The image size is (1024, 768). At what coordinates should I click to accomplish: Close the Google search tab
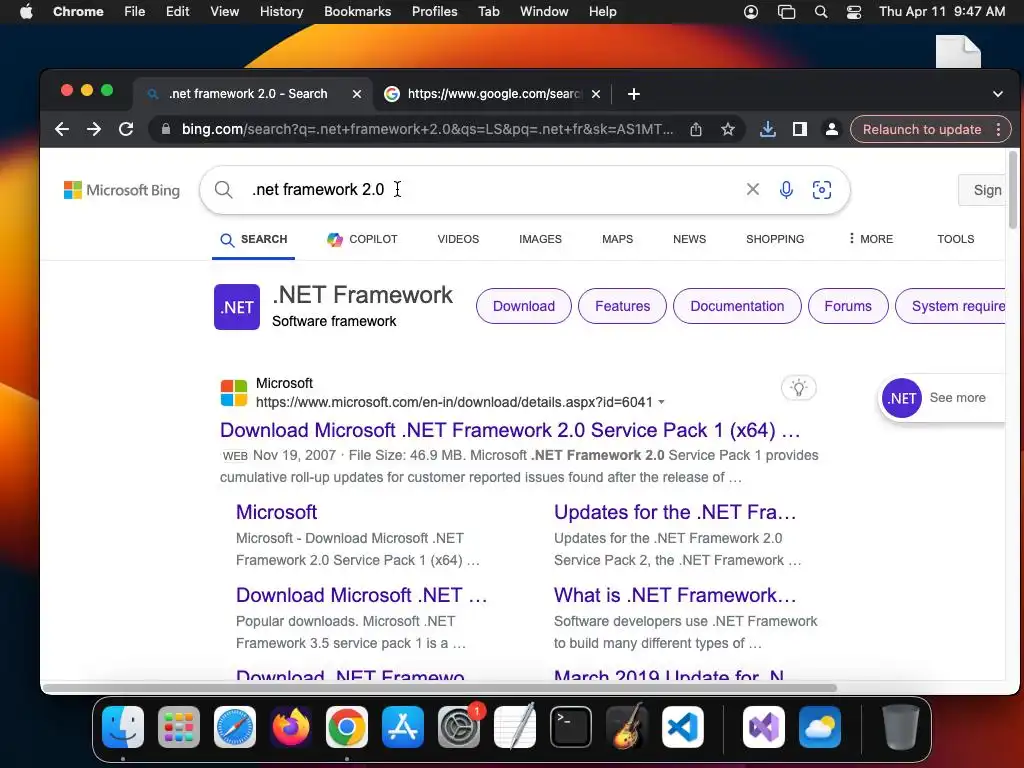[596, 94]
